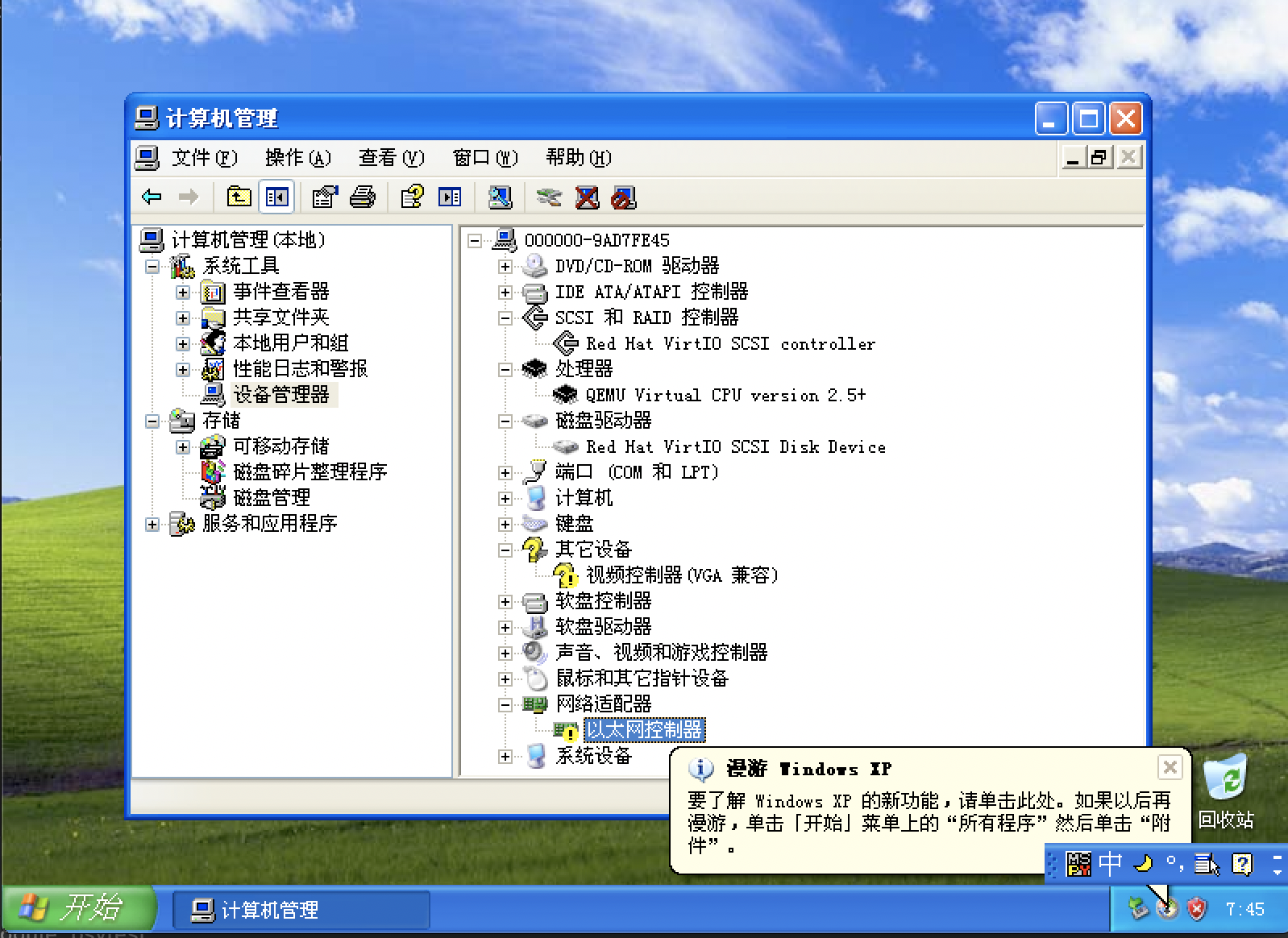Select 以太网控制器 device entry

644,730
